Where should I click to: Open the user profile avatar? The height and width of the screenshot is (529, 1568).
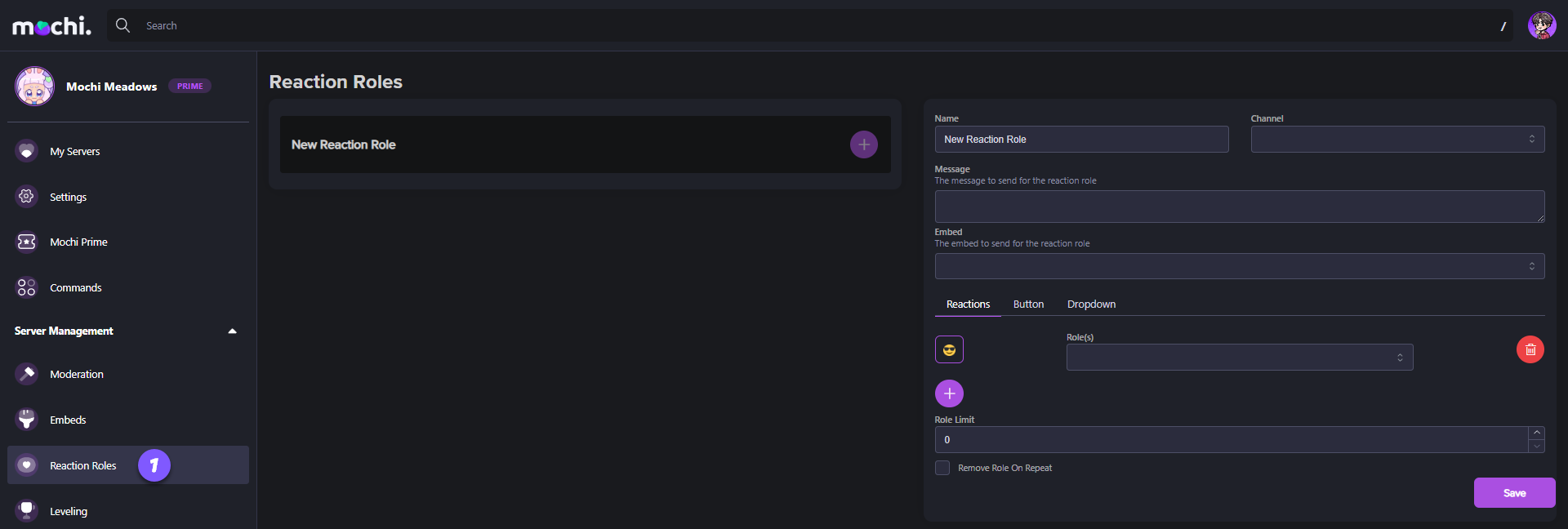pos(1541,25)
